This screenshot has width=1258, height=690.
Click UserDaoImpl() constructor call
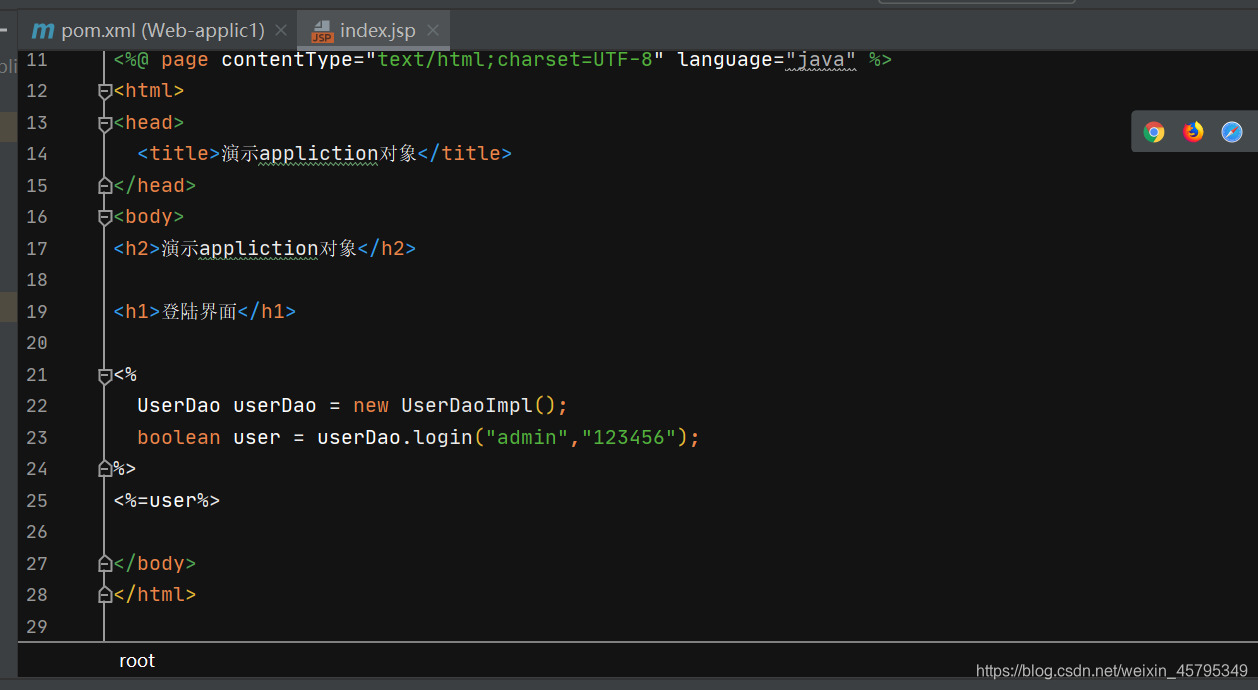(478, 406)
